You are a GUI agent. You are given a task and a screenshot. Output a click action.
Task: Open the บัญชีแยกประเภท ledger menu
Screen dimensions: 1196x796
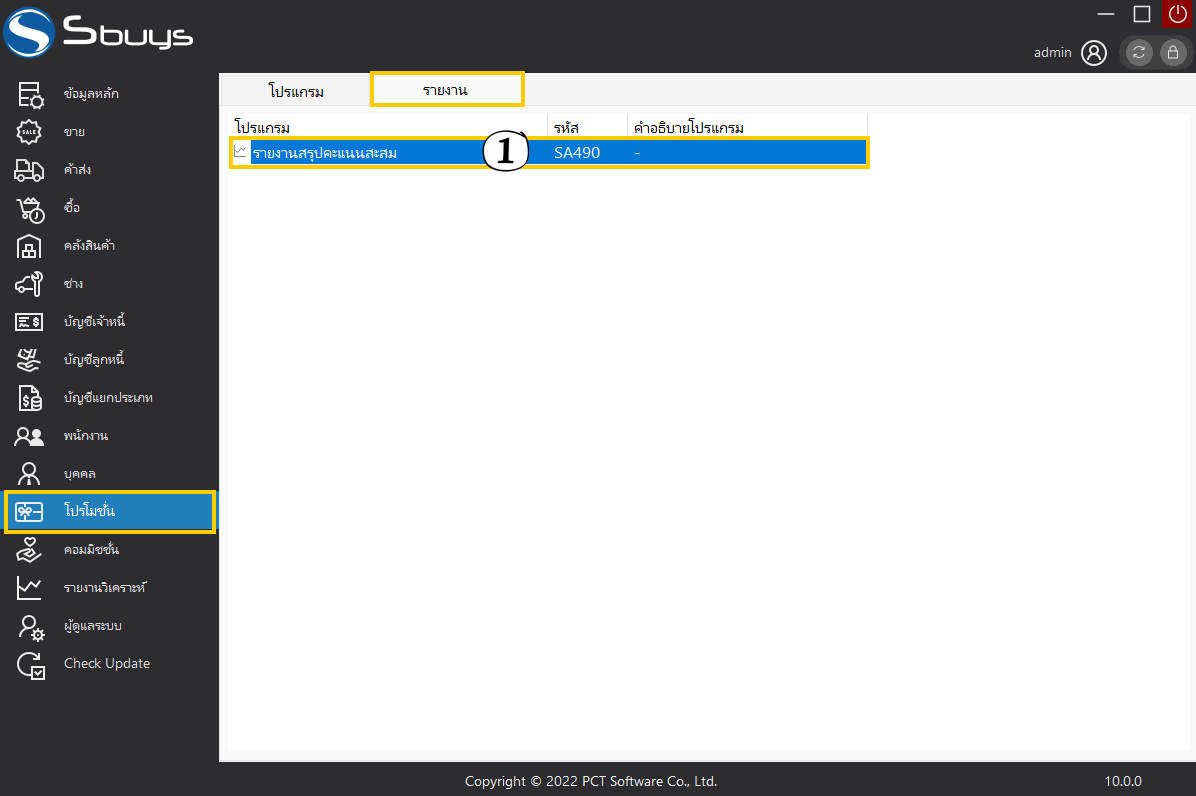point(108,398)
